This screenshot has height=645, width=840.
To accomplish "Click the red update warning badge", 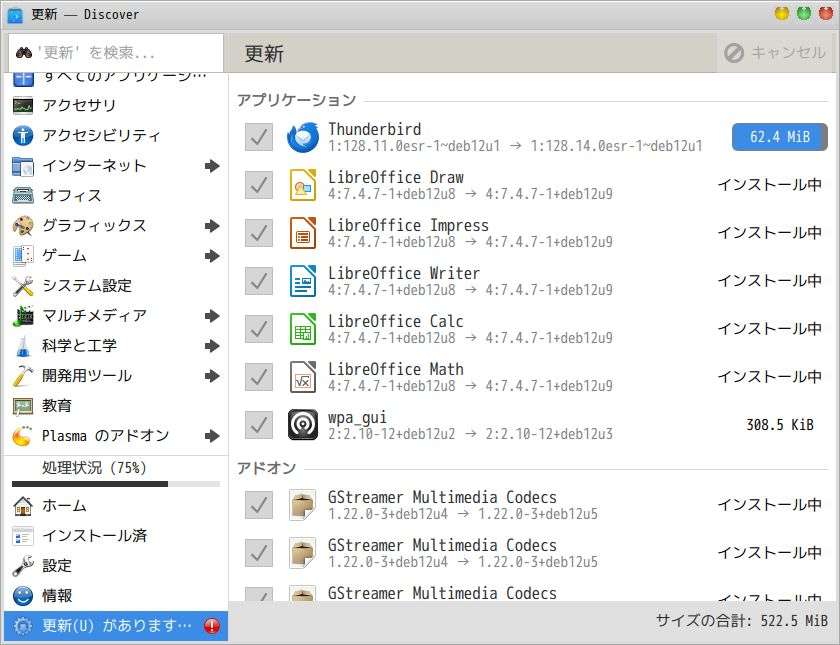I will (x=212, y=626).
